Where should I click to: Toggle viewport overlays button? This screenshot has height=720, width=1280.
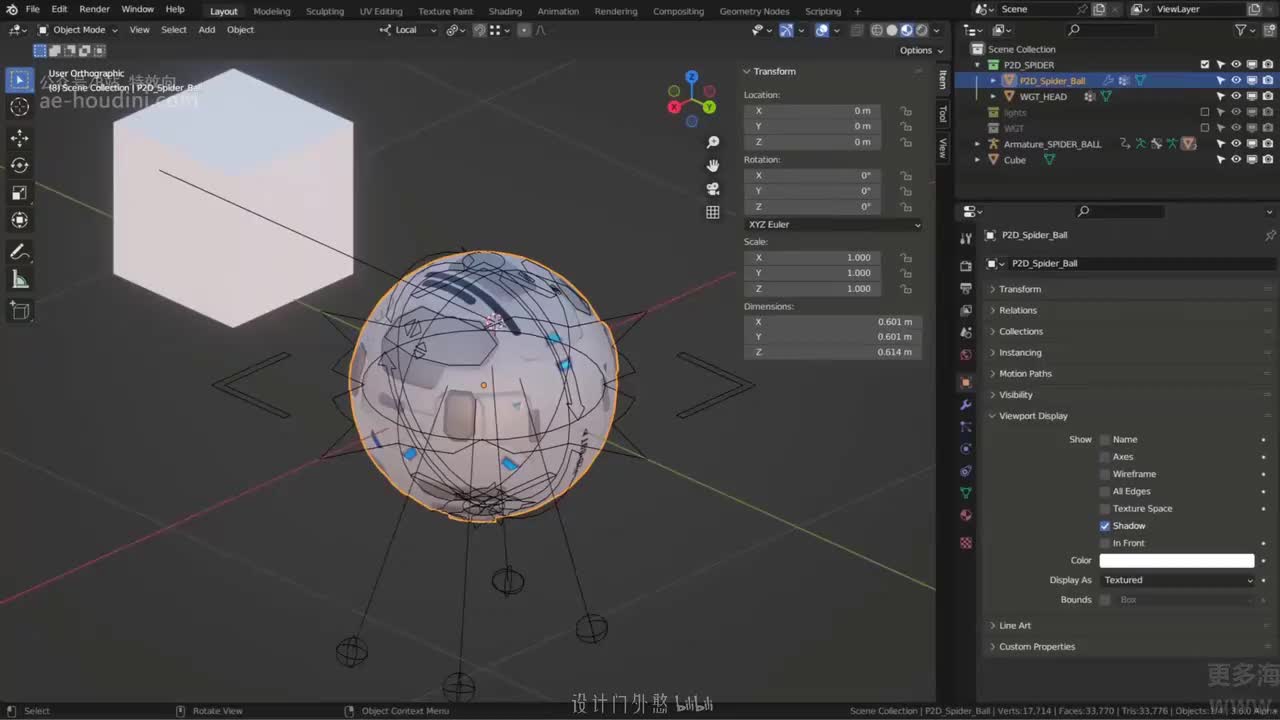(822, 30)
